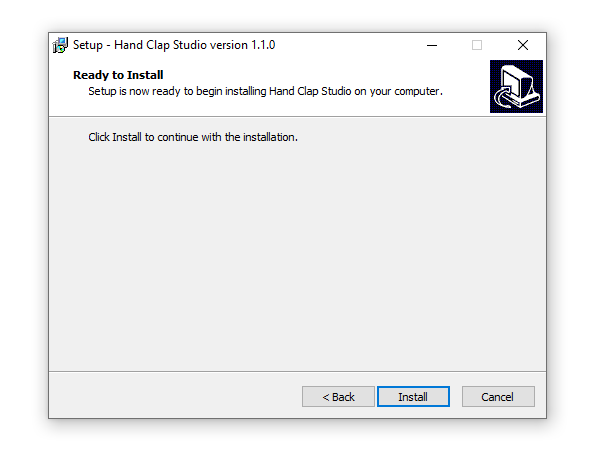Click the window title text in title bar
This screenshot has height=471, width=595.
174,45
